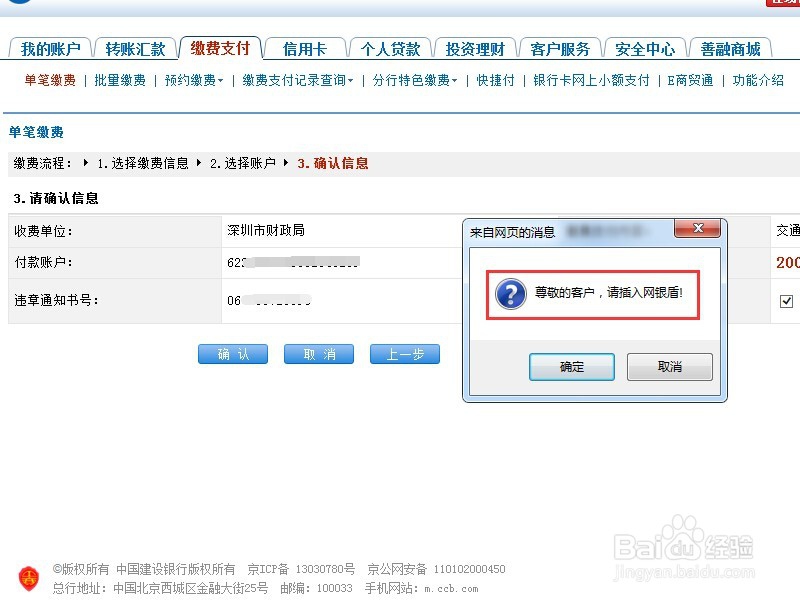Uncheck the checkbox on the right side
The image size is (800, 600).
click(x=786, y=301)
